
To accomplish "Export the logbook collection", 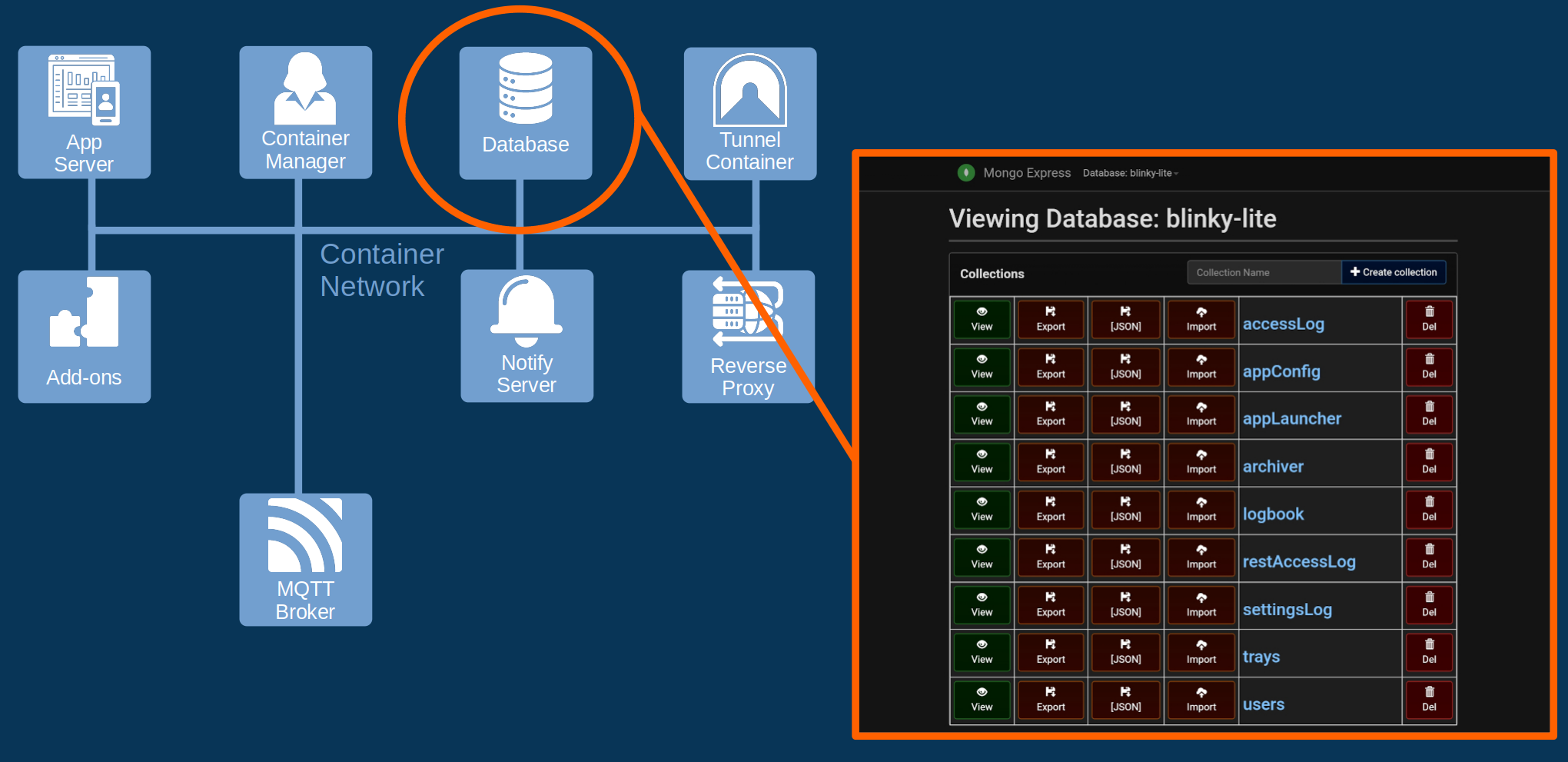I will [1051, 511].
